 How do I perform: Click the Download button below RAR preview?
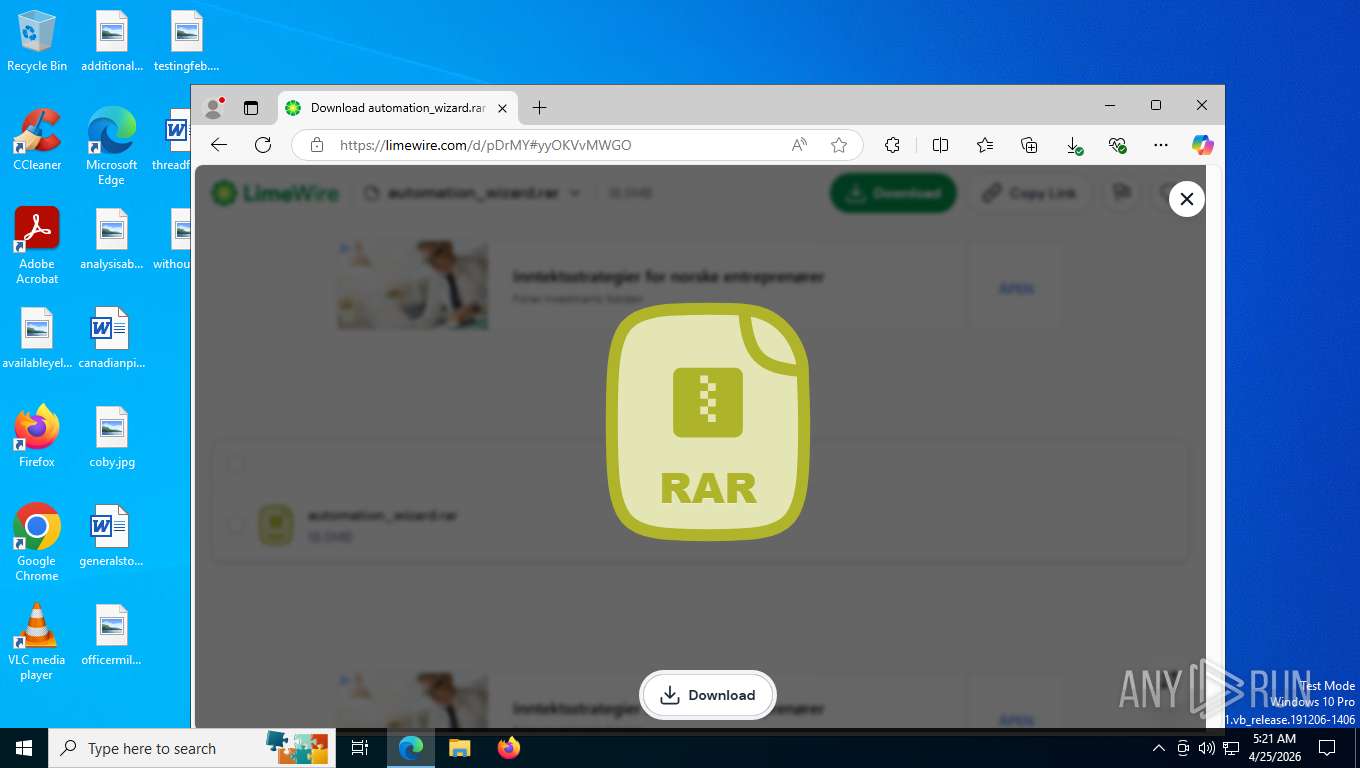pyautogui.click(x=708, y=695)
